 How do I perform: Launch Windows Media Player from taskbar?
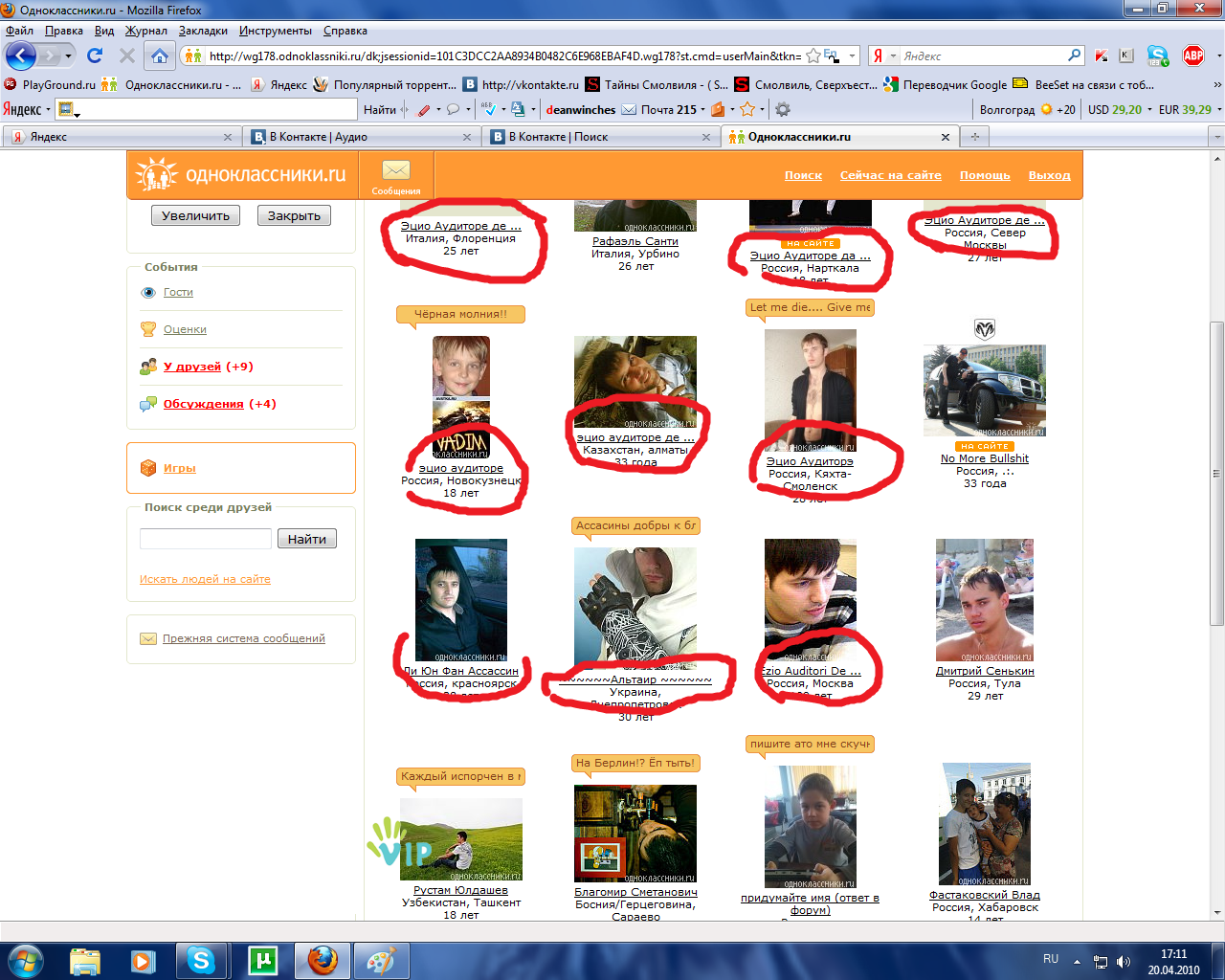(x=144, y=960)
